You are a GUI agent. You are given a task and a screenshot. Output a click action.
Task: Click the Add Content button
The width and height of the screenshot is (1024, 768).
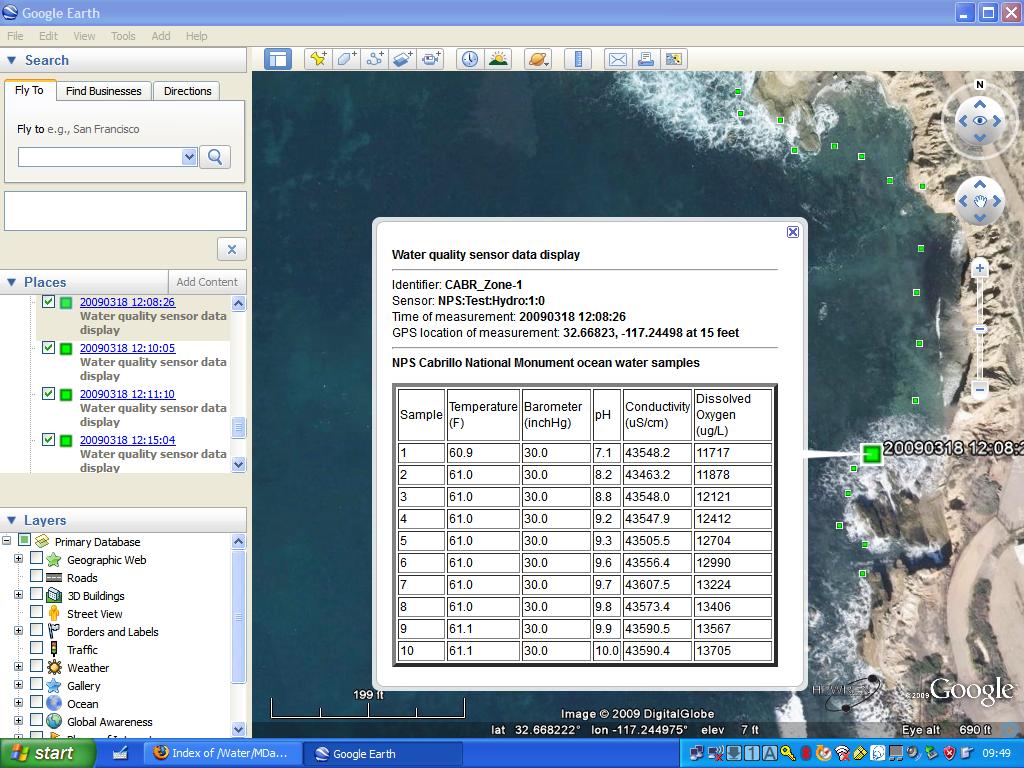click(207, 282)
